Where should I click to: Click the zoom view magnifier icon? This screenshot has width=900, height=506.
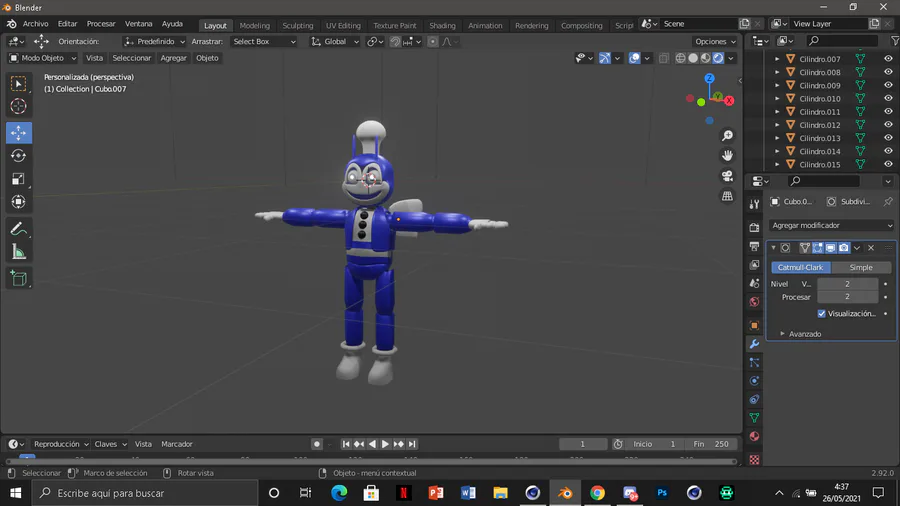tap(727, 135)
